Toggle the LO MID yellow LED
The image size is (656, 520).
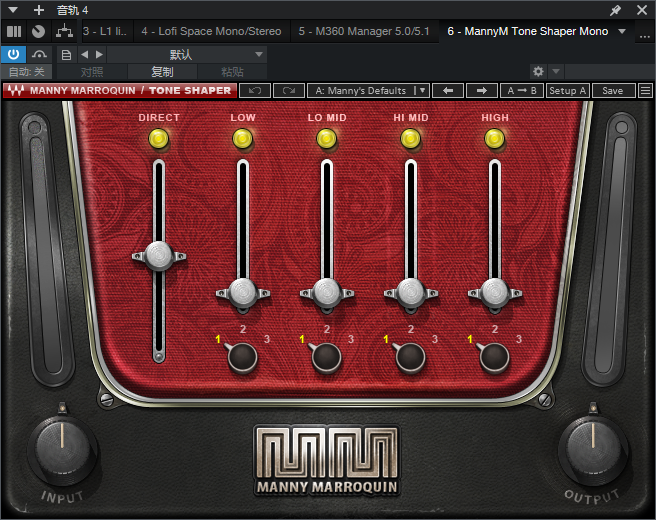(x=327, y=139)
